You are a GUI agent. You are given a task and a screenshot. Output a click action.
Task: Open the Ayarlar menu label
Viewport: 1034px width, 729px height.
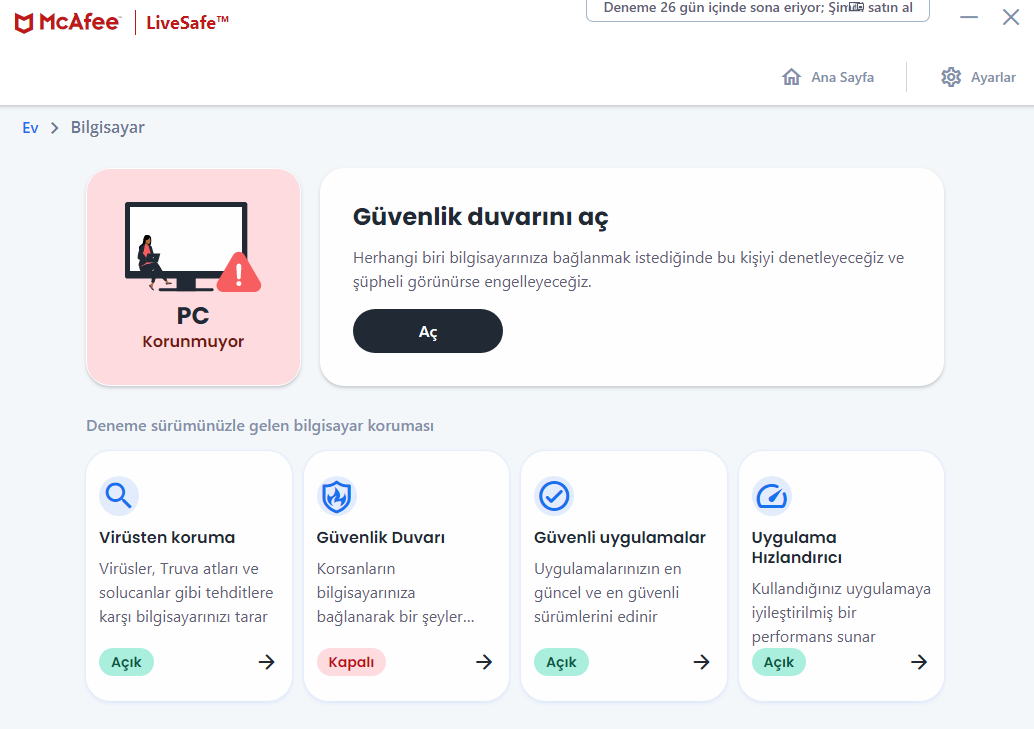click(x=993, y=77)
